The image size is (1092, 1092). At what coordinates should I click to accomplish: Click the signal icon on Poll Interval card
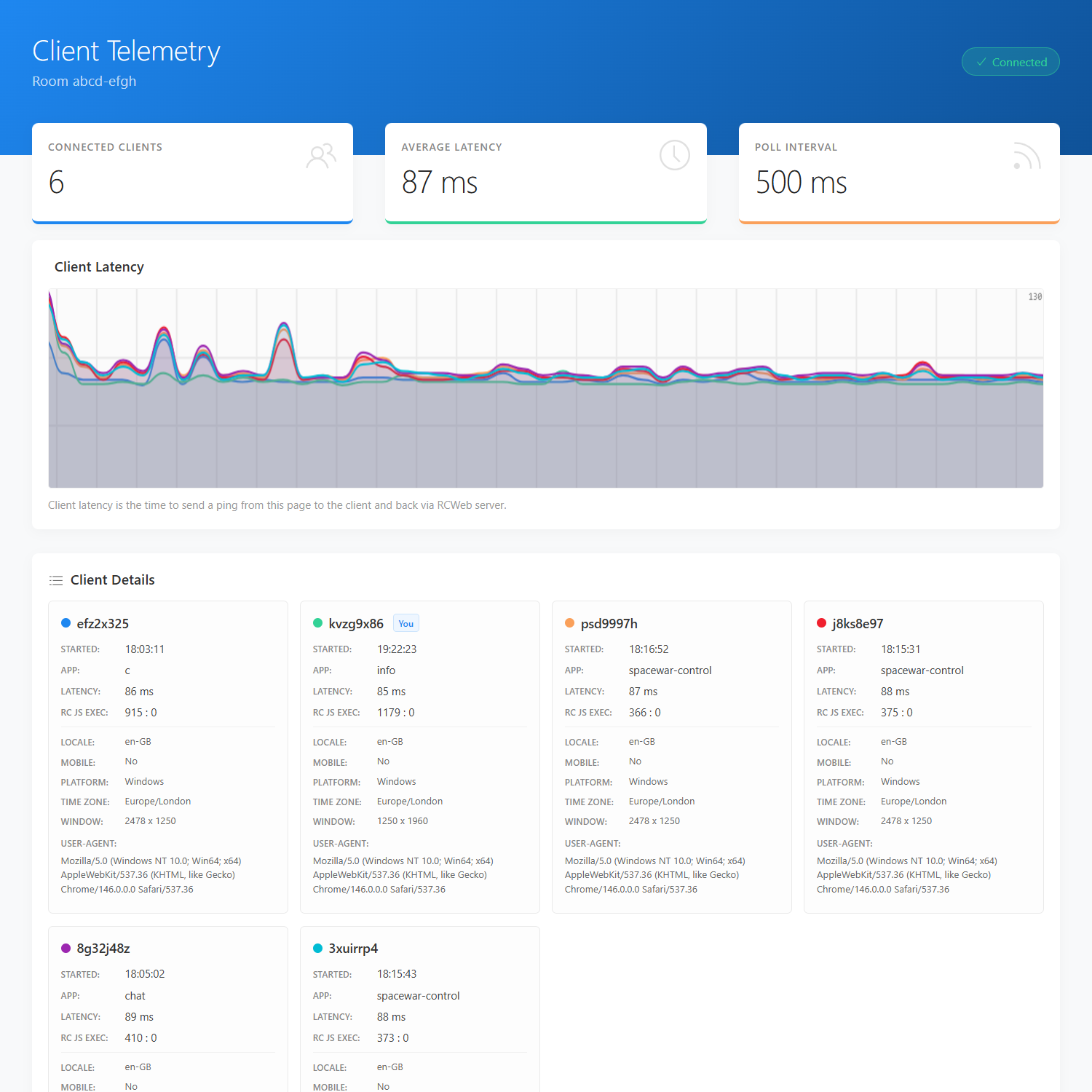click(x=1026, y=155)
